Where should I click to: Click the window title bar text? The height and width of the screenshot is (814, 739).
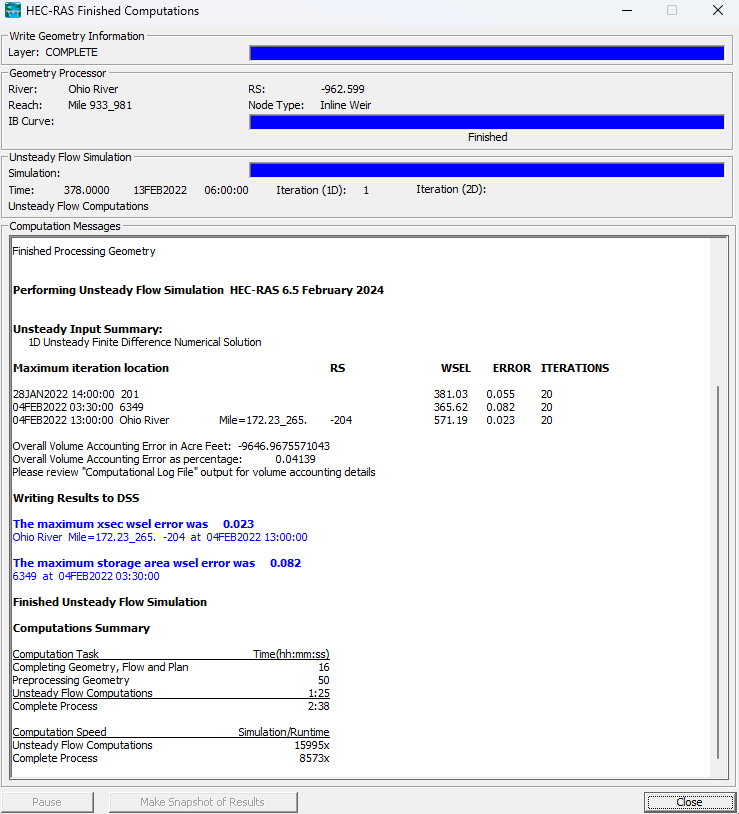pyautogui.click(x=113, y=11)
